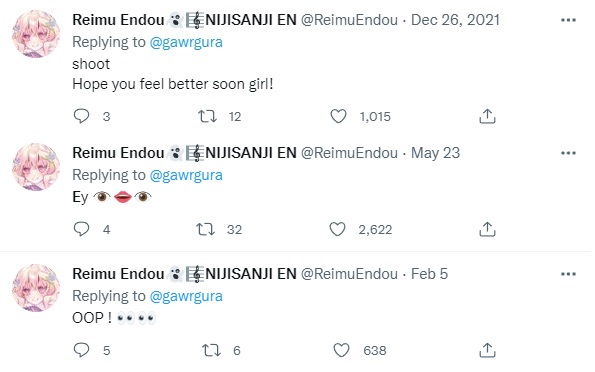
Task: Open @gawrgura mention in the first tweet
Action: [186, 43]
